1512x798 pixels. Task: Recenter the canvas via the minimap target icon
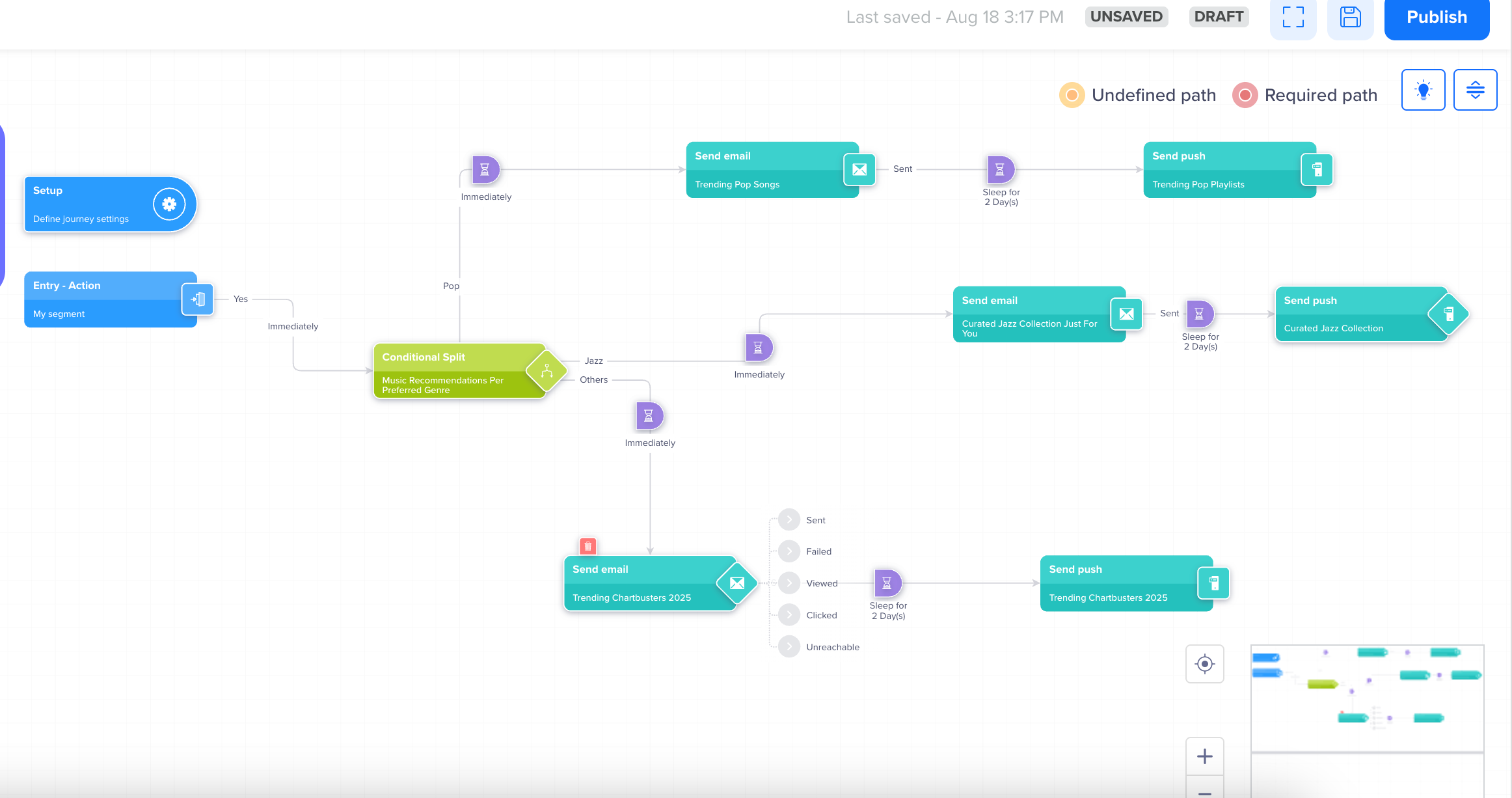click(1204, 664)
